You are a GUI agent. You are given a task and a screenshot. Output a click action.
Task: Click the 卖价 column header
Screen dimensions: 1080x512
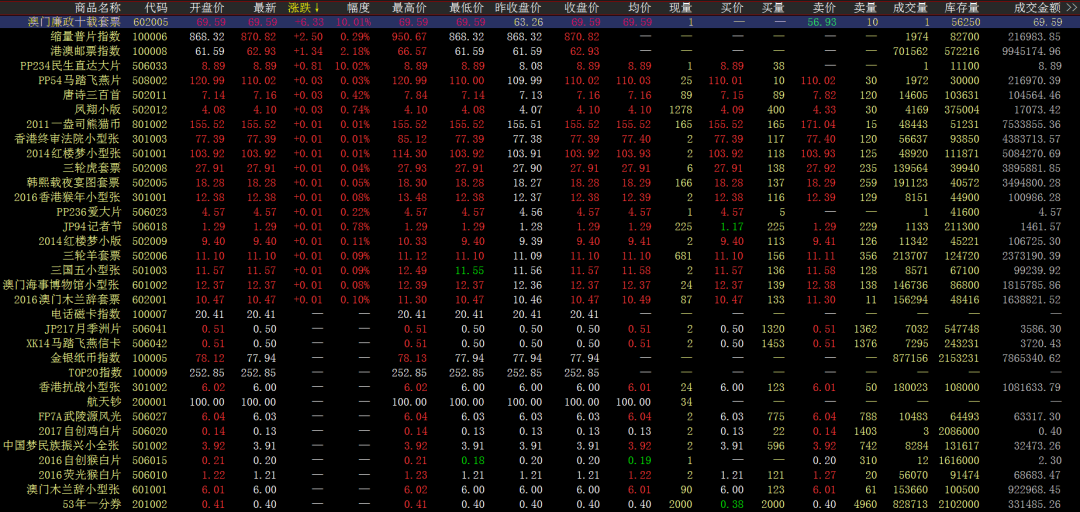click(824, 8)
